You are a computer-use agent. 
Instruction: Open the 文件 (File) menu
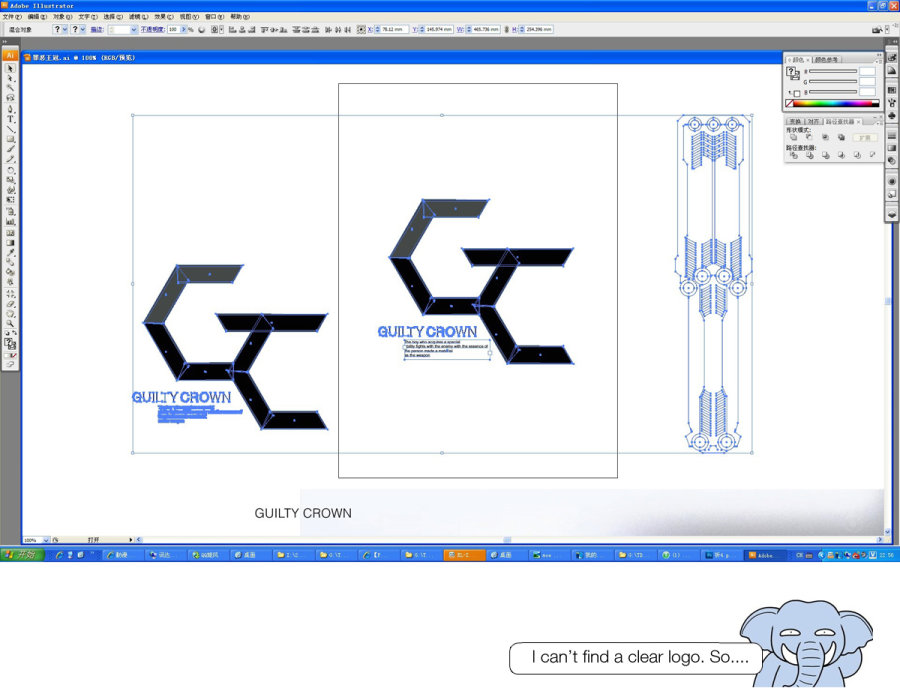(11, 17)
